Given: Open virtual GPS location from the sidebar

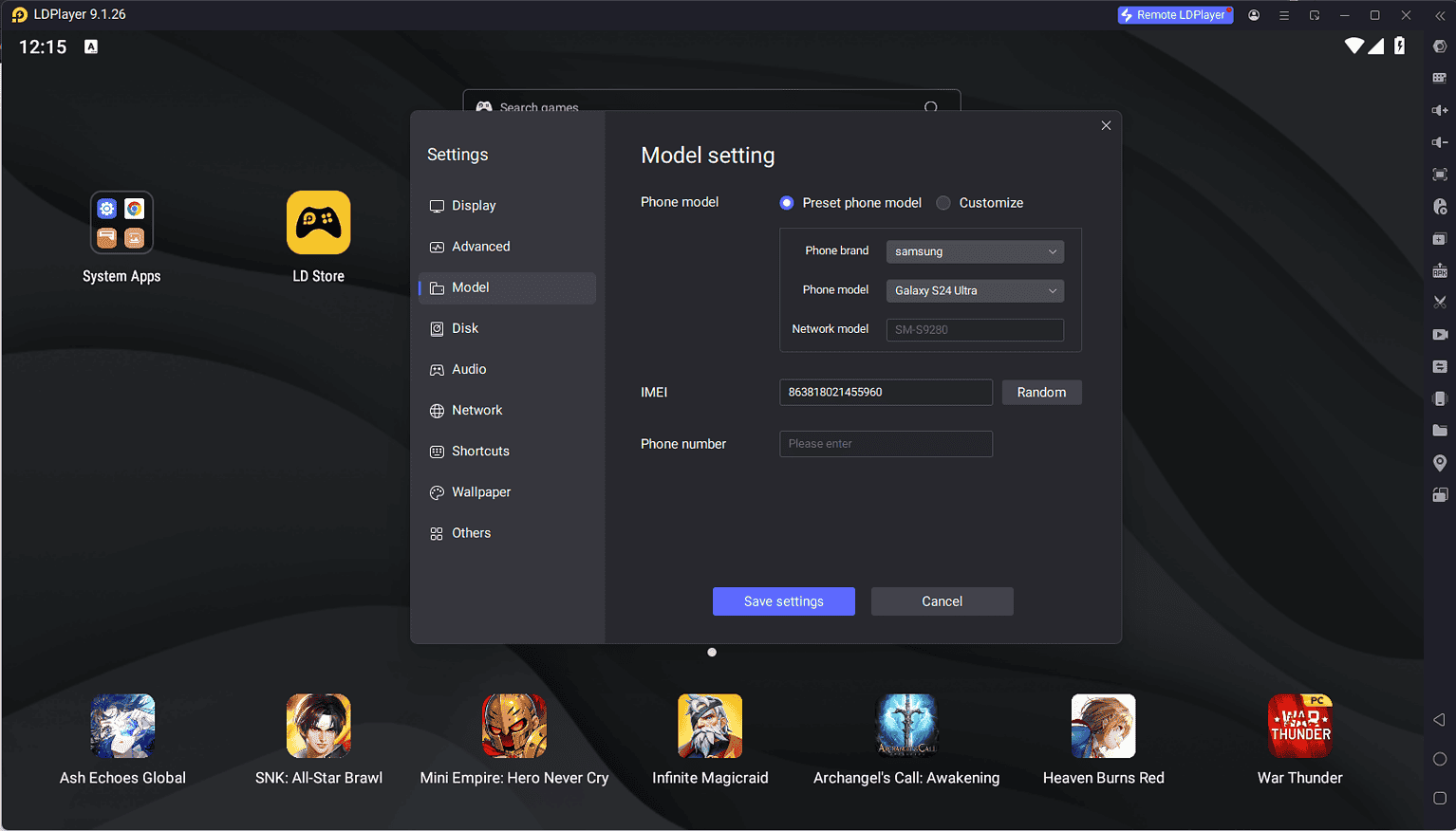Looking at the screenshot, I should coord(1440,462).
